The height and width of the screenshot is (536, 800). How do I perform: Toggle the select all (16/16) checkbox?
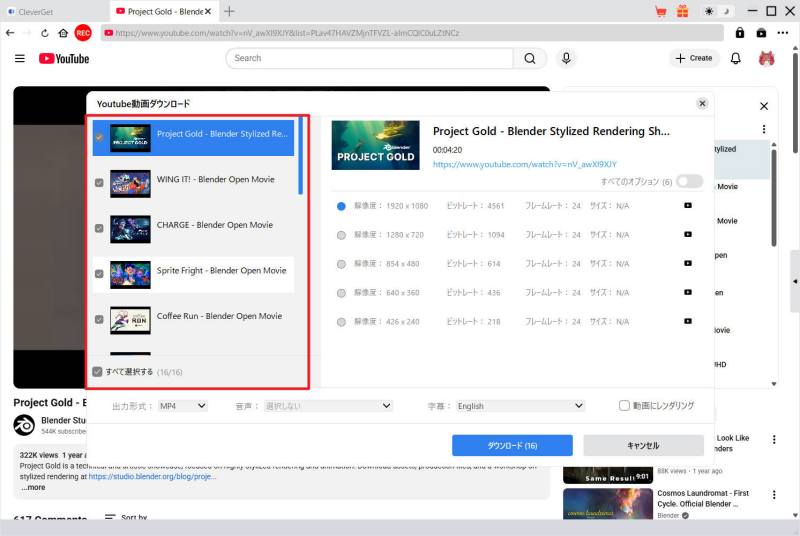point(97,371)
